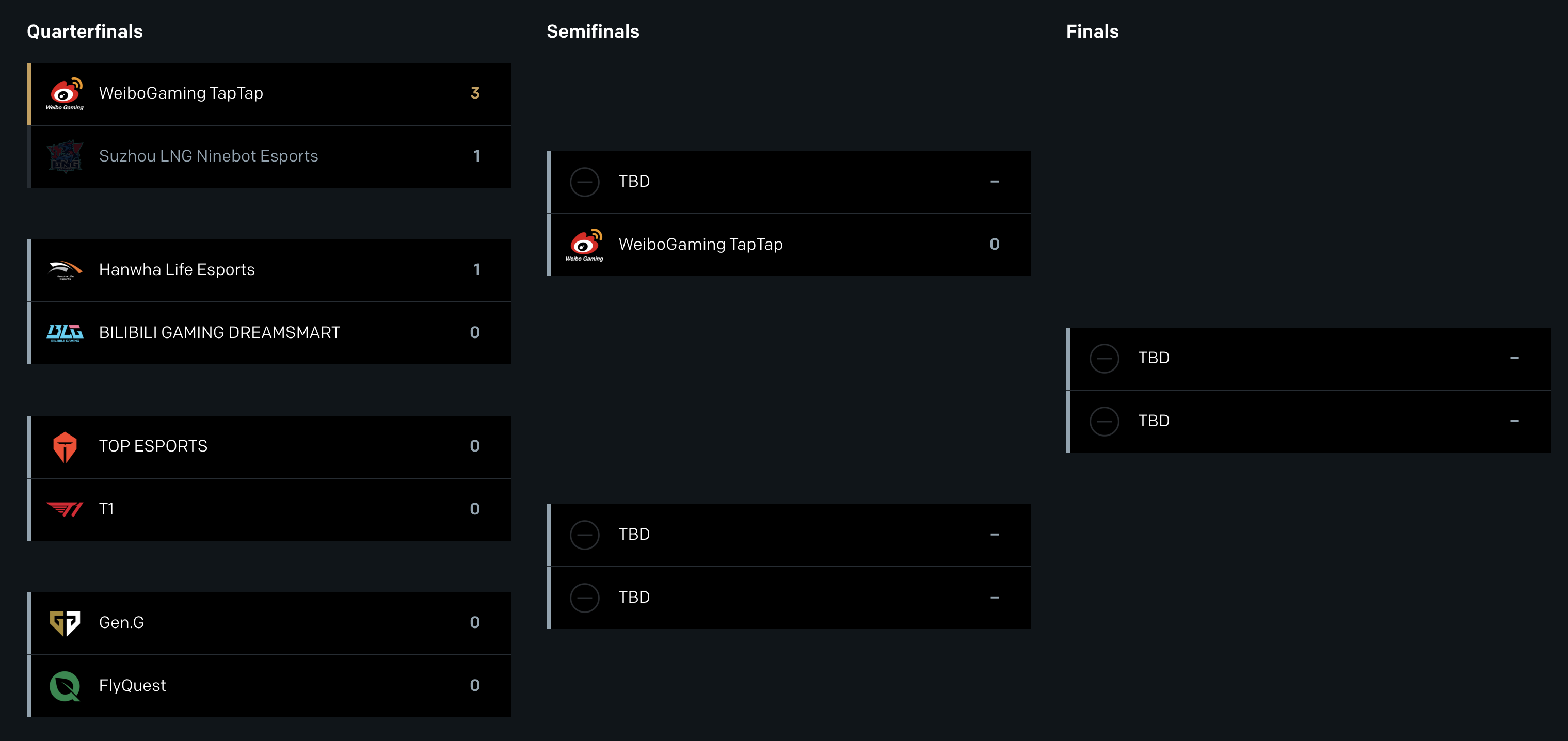Open the Gen.G versus FlyQuest match
The height and width of the screenshot is (741, 1568).
point(269,654)
